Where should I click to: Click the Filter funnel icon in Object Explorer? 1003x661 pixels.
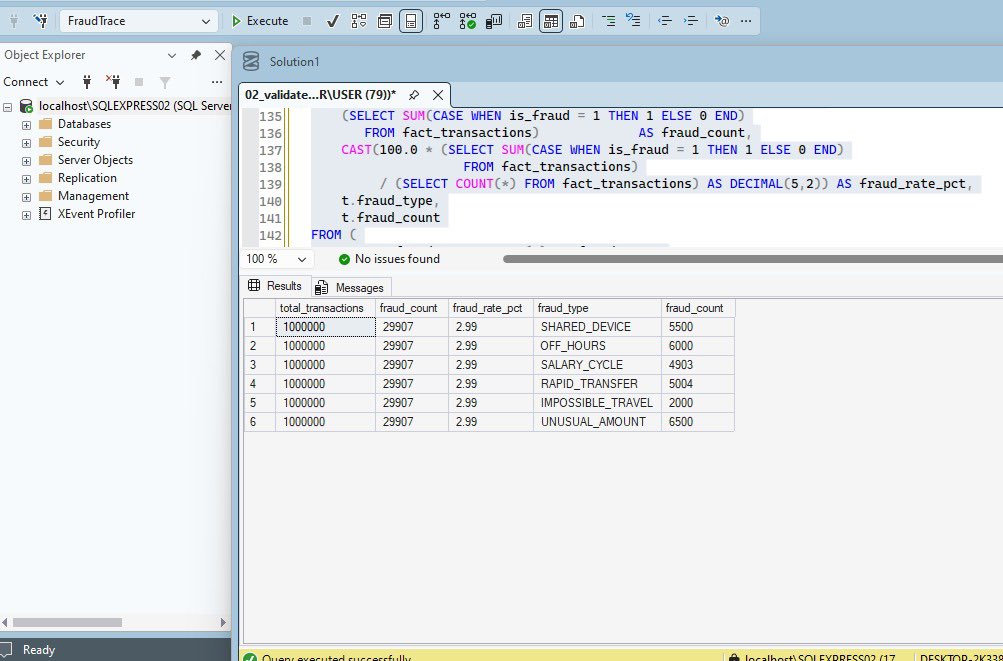(165, 82)
